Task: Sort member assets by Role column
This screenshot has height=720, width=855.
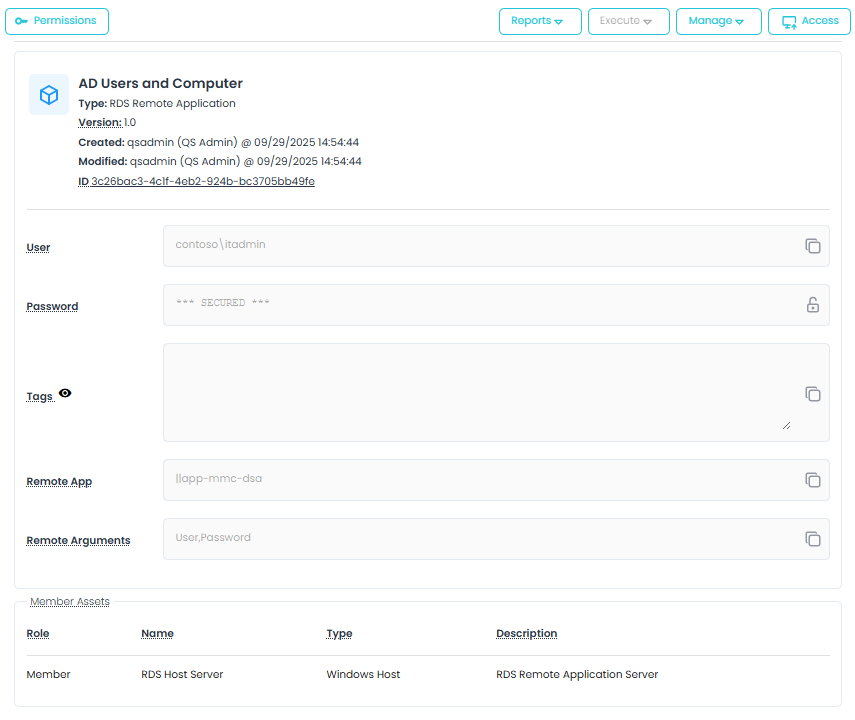Action: (38, 634)
